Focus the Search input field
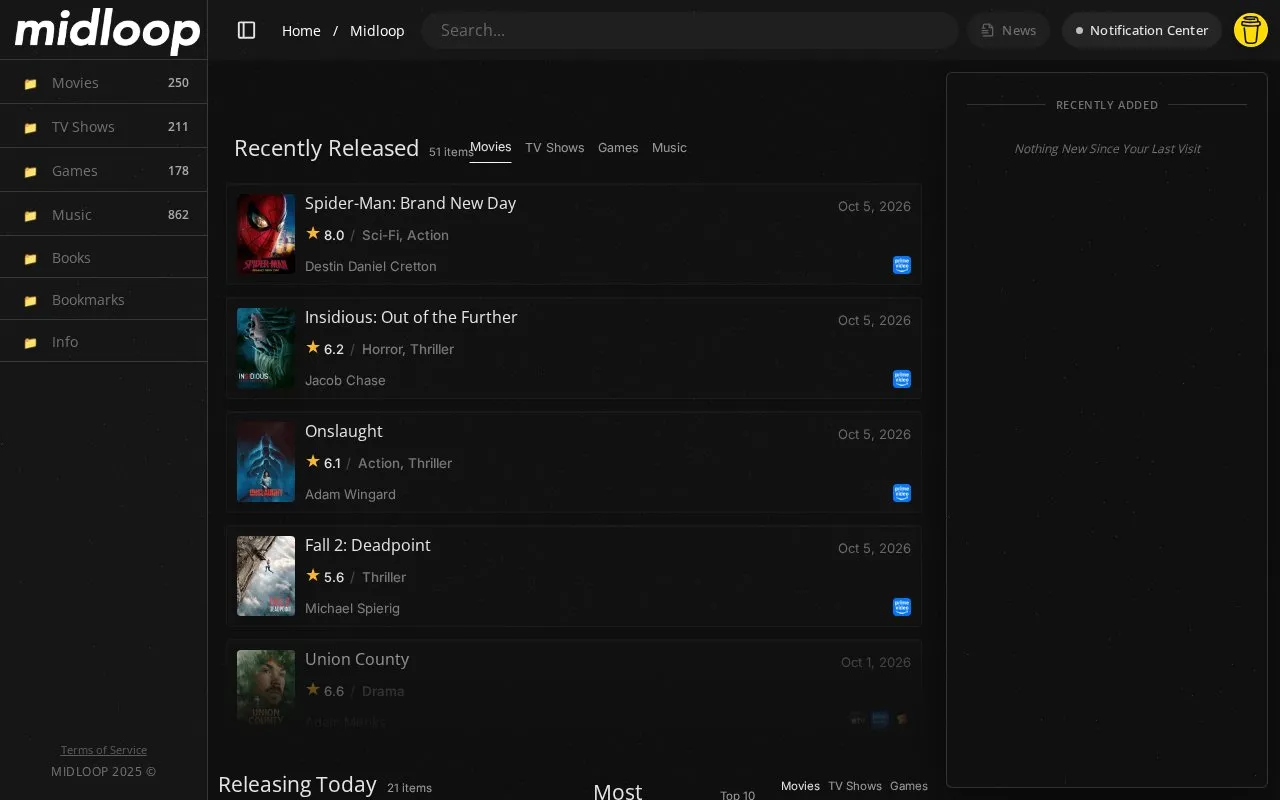1280x800 pixels. (x=690, y=30)
